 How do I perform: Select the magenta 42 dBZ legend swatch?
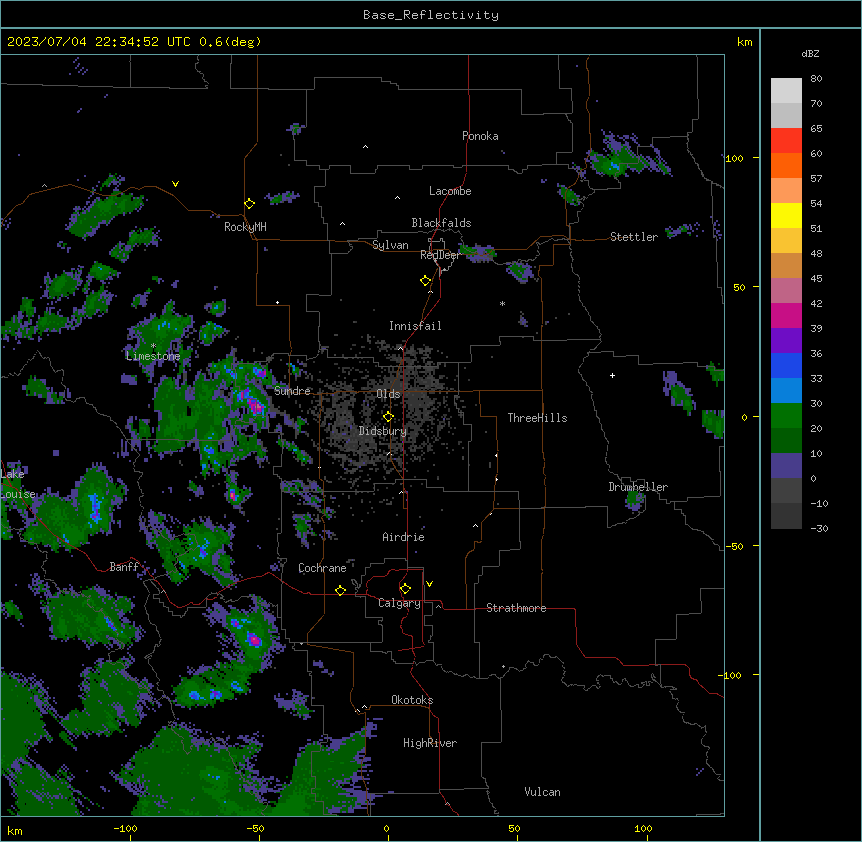pyautogui.click(x=786, y=315)
